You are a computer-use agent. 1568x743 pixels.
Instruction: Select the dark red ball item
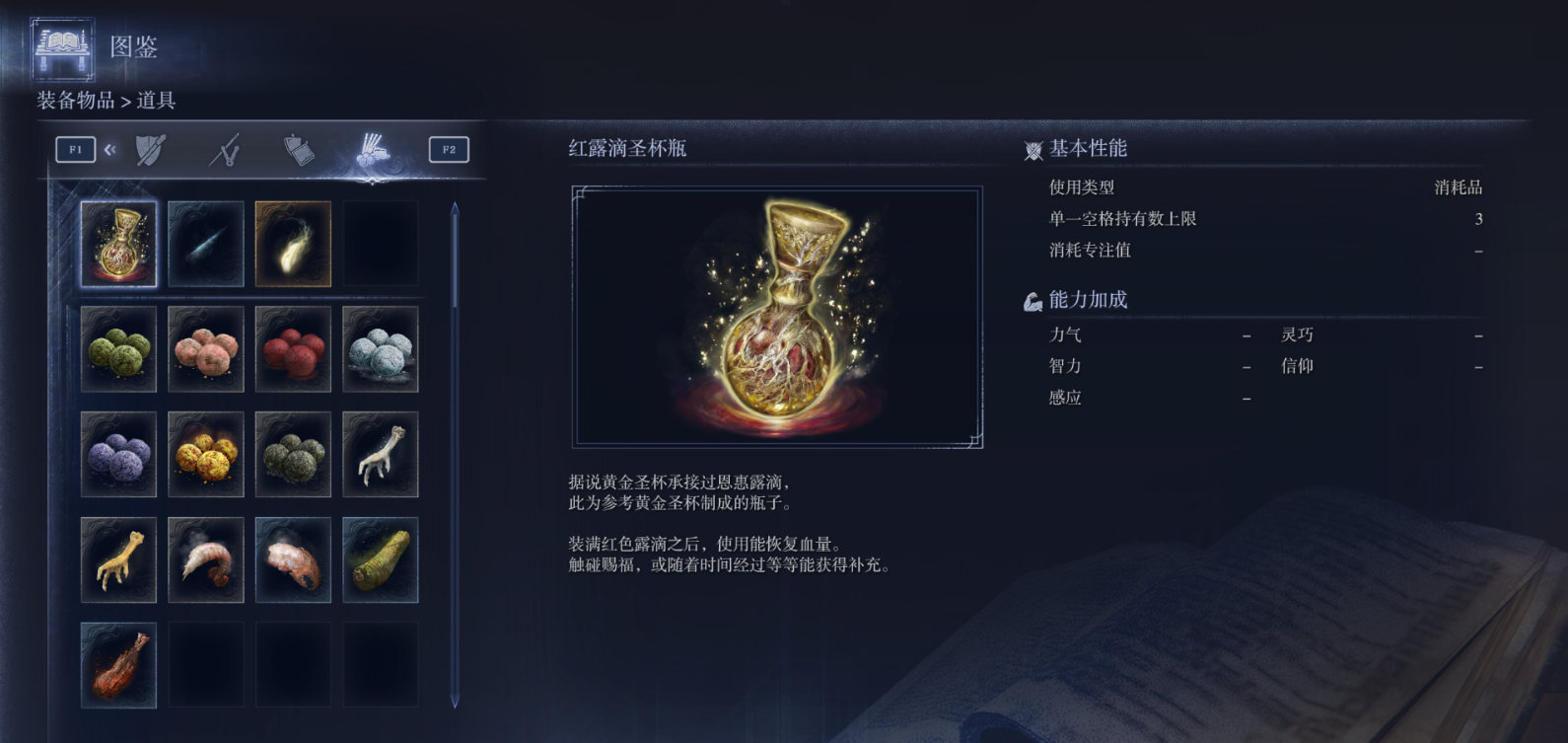tap(293, 349)
